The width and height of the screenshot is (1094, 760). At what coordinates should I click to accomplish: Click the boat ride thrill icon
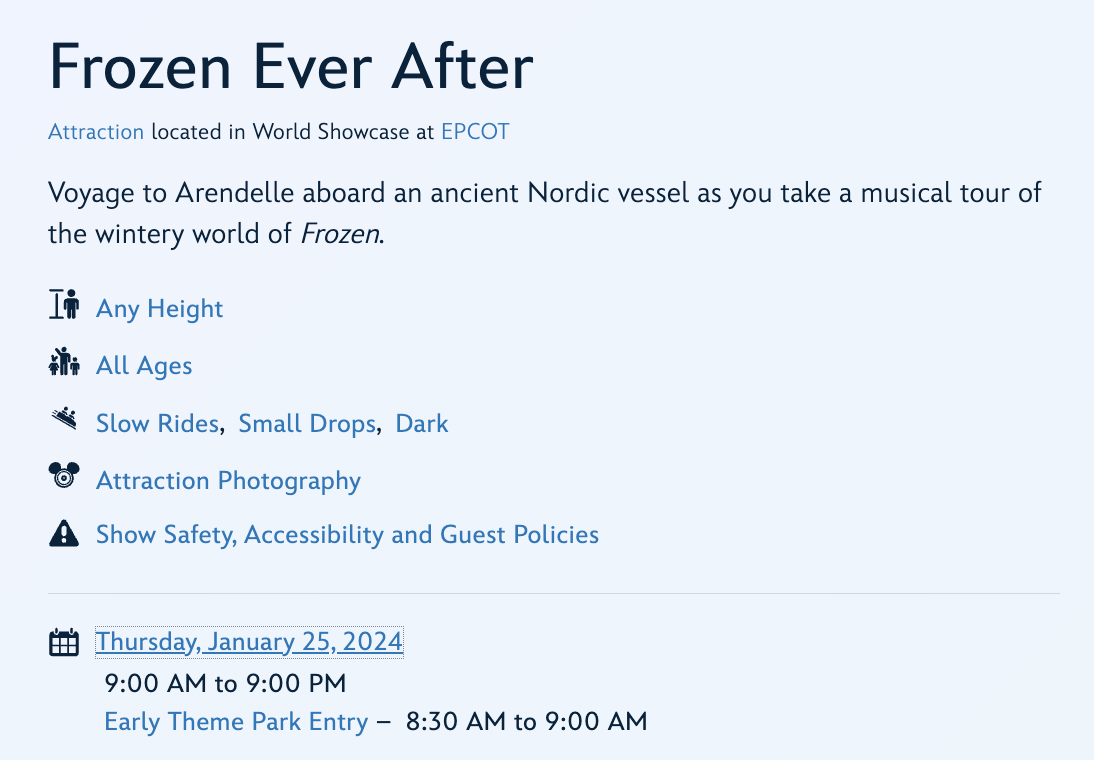pyautogui.click(x=63, y=420)
